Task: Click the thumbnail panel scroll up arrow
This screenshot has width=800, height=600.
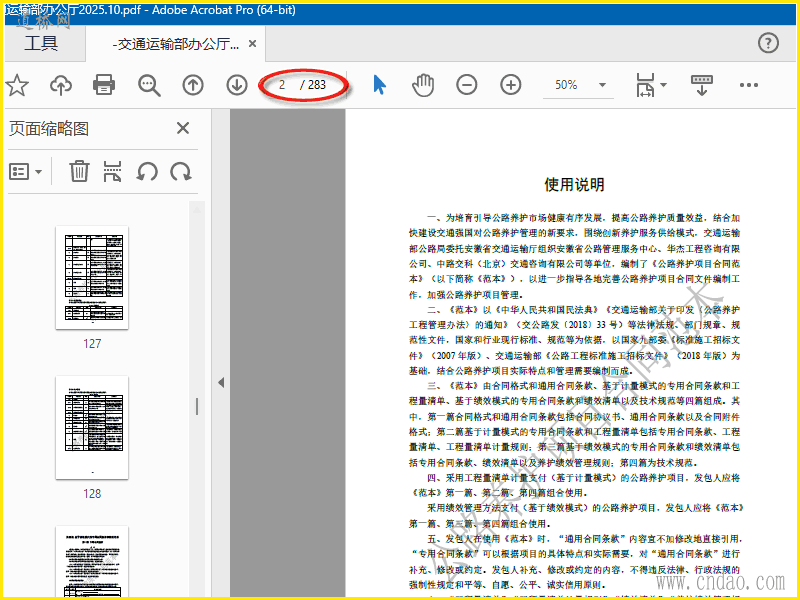Action: click(197, 209)
